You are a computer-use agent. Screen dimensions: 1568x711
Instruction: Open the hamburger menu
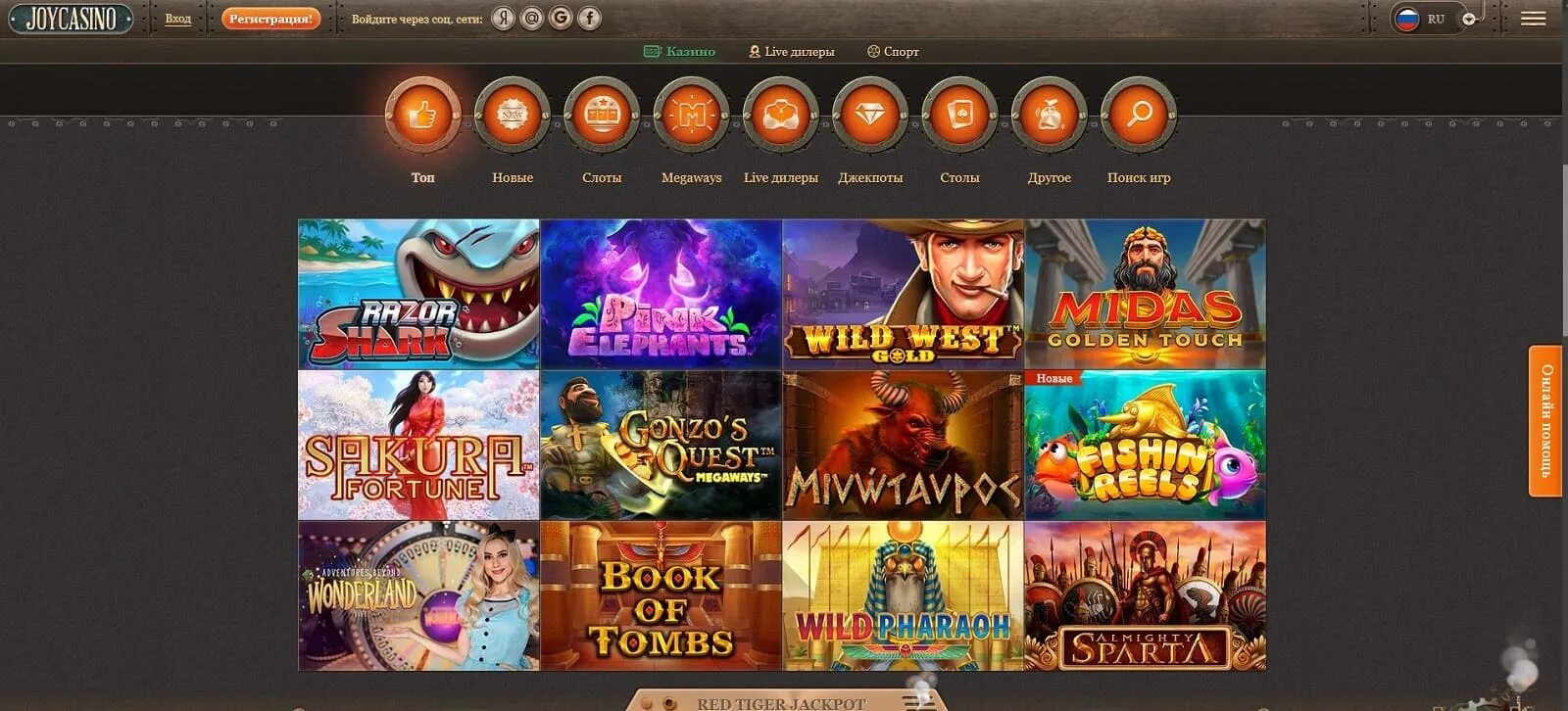(1534, 19)
